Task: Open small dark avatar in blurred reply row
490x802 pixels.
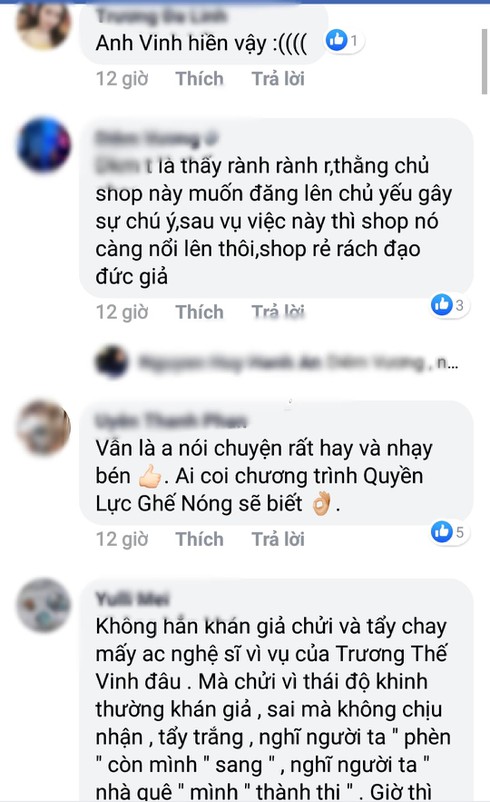Action: coord(111,362)
